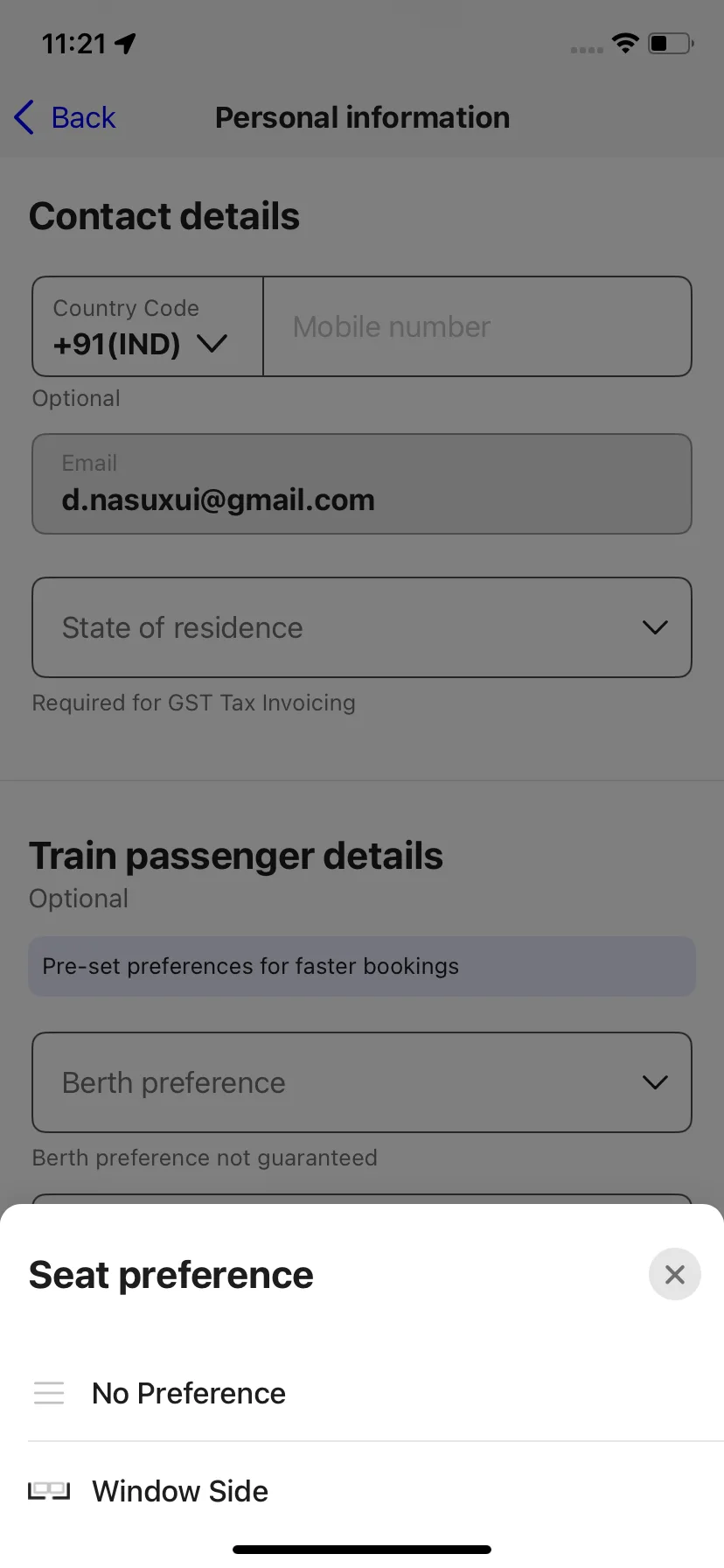The width and height of the screenshot is (724, 1568).
Task: Tap the Pre-set preferences info banner
Action: tap(362, 966)
